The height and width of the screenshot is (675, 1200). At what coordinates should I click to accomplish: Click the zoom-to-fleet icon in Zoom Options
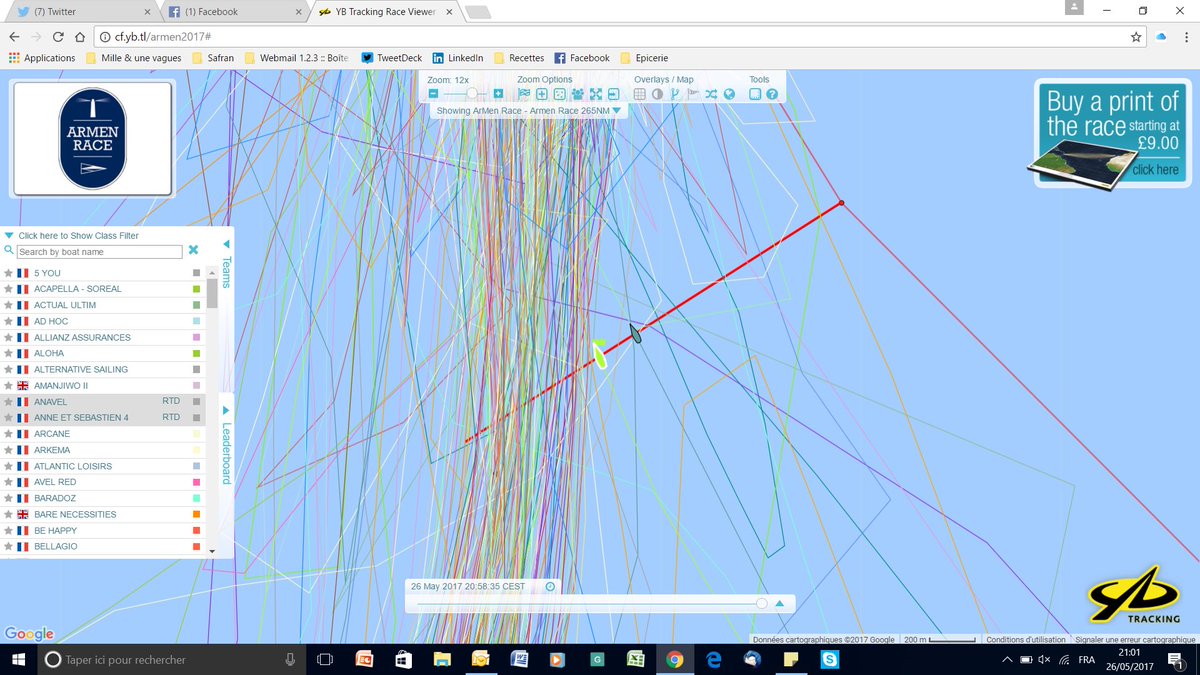click(577, 93)
